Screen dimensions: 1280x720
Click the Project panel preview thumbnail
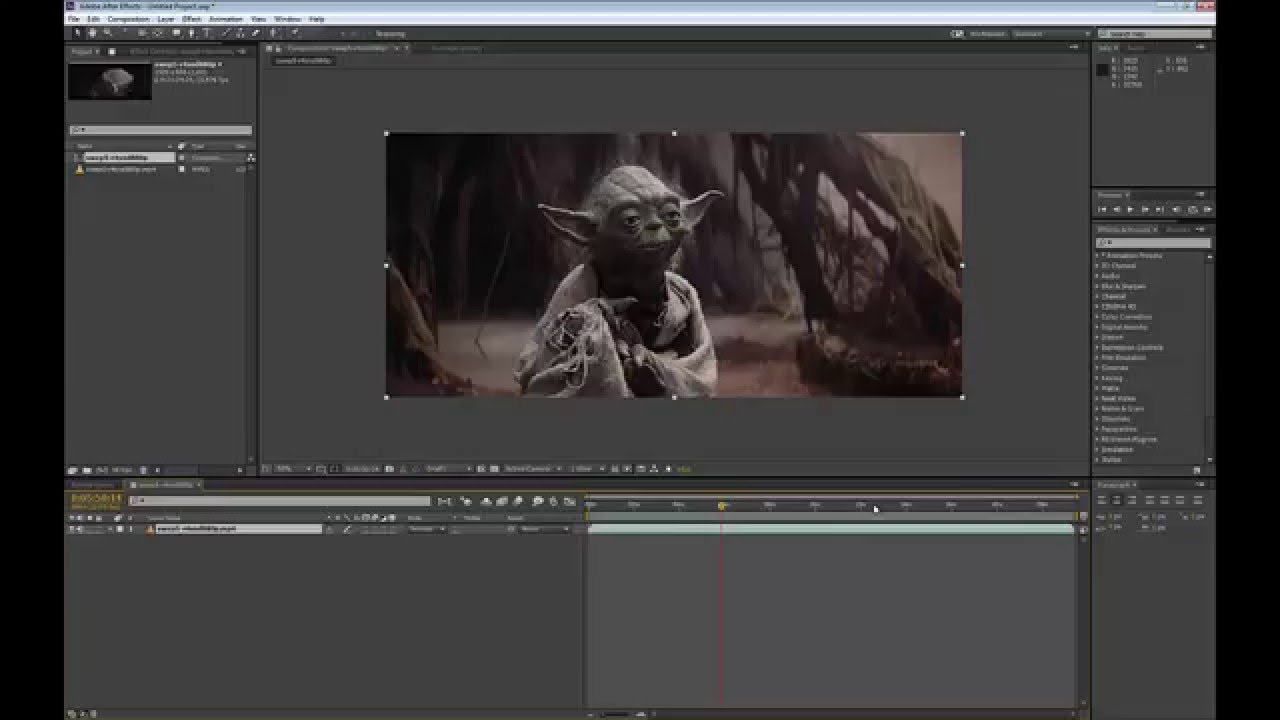(110, 81)
